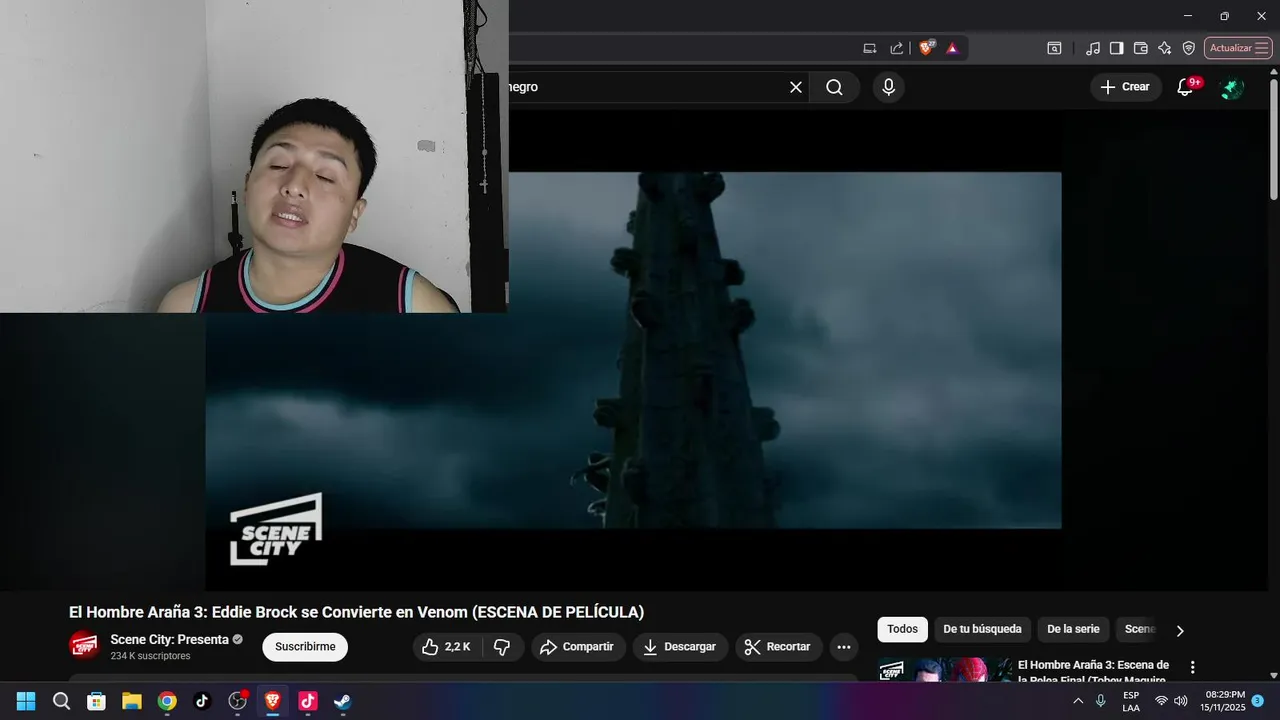Open the tab search icon in toolbar
The height and width of the screenshot is (720, 1280).
click(x=1054, y=48)
